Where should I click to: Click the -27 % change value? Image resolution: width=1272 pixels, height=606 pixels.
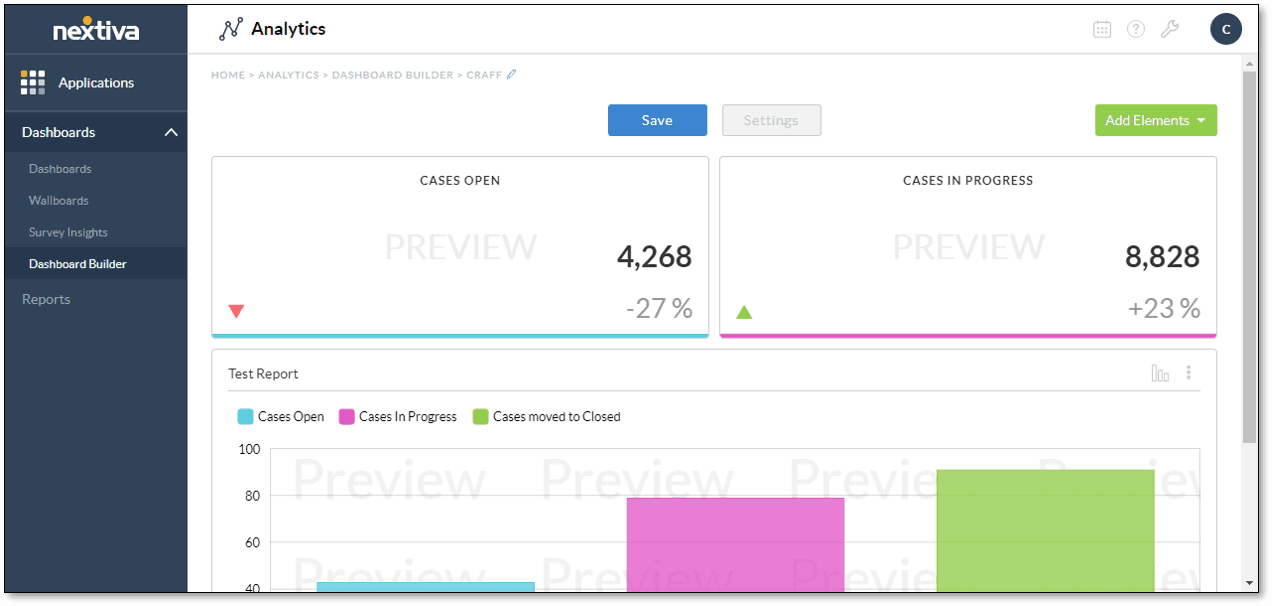tap(660, 309)
